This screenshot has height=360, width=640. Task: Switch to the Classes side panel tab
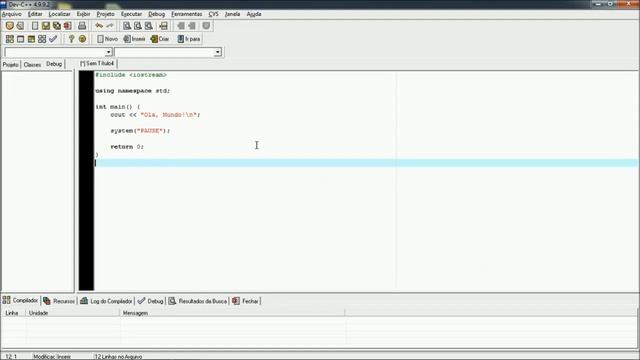coord(32,64)
